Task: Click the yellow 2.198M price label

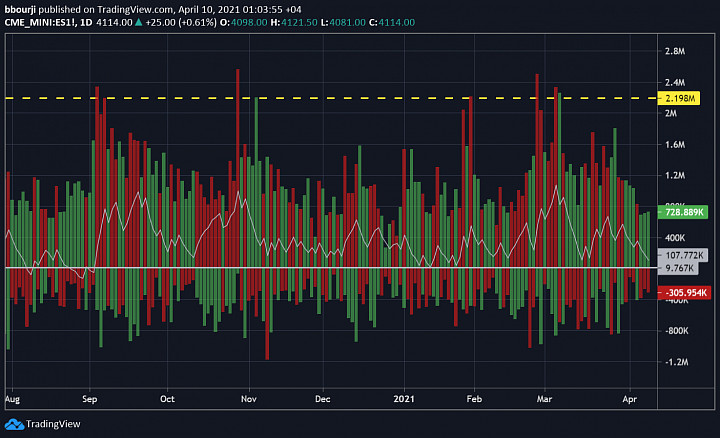Action: 679,98
